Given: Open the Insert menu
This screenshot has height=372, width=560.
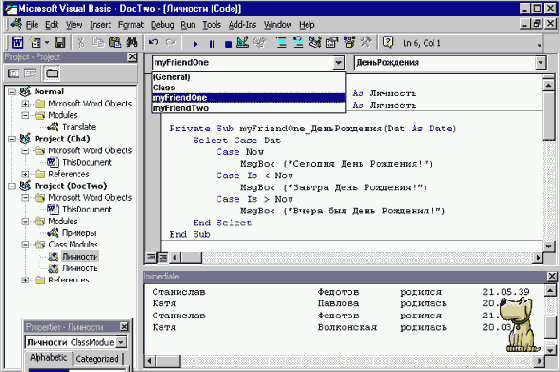Looking at the screenshot, I should (100, 25).
